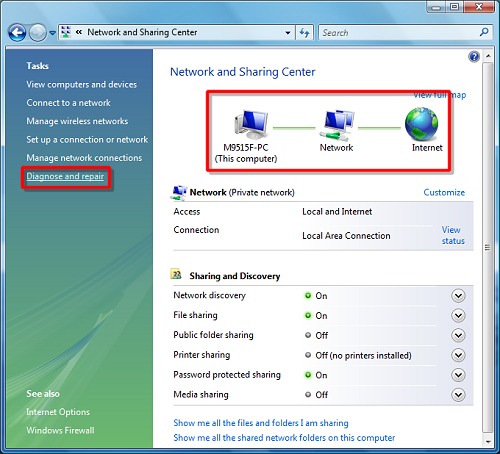This screenshot has height=454, width=500.
Task: Click the refresh icon beside address bar
Action: tap(304, 33)
